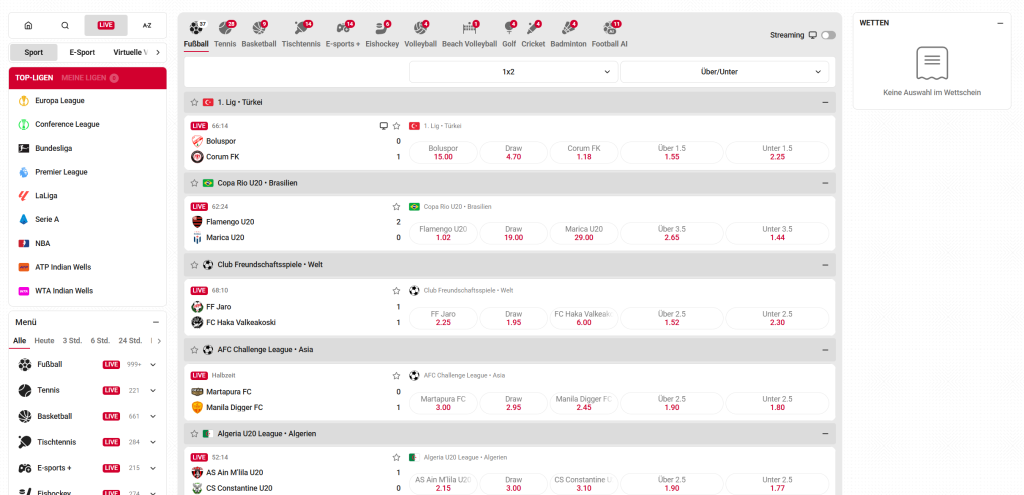The image size is (1024, 495).
Task: Open search with the magnifier icon
Action: 65,25
